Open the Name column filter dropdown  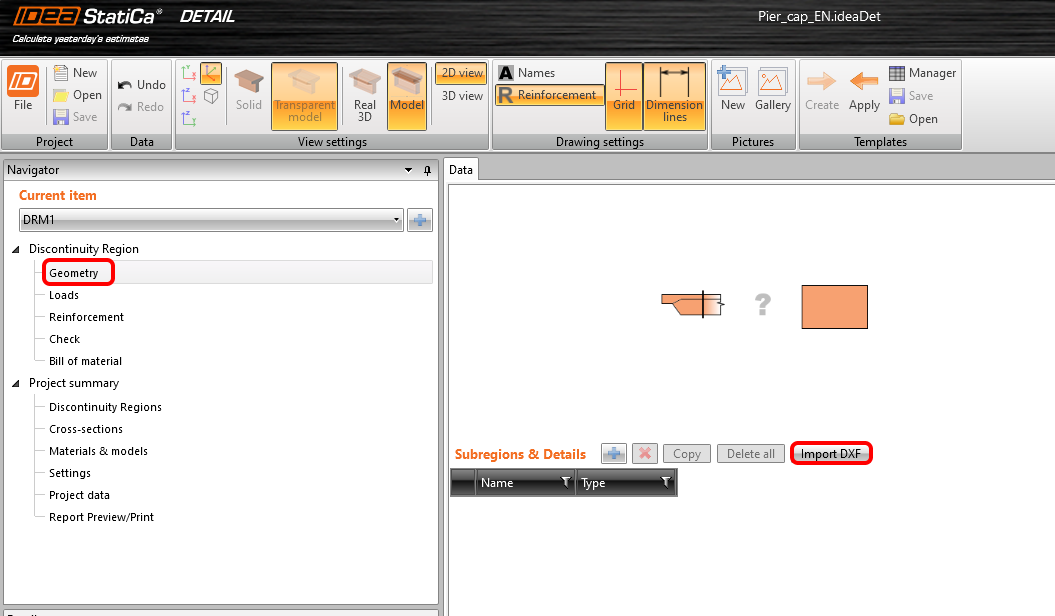(x=565, y=482)
